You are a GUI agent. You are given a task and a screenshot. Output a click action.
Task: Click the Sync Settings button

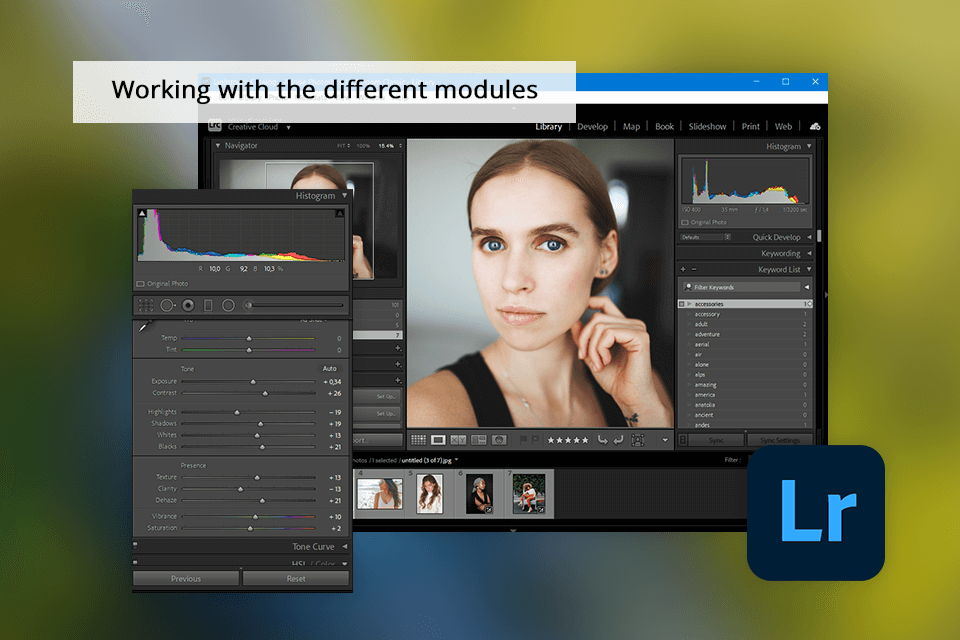[x=780, y=440]
